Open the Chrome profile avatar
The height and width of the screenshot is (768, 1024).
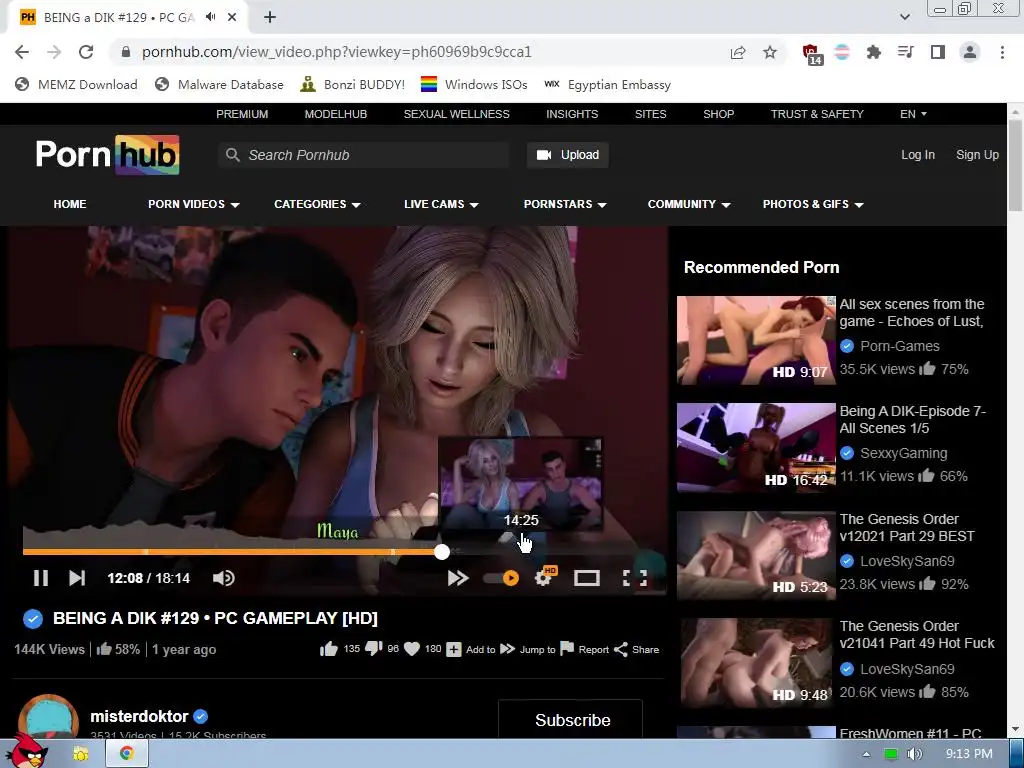pos(970,52)
